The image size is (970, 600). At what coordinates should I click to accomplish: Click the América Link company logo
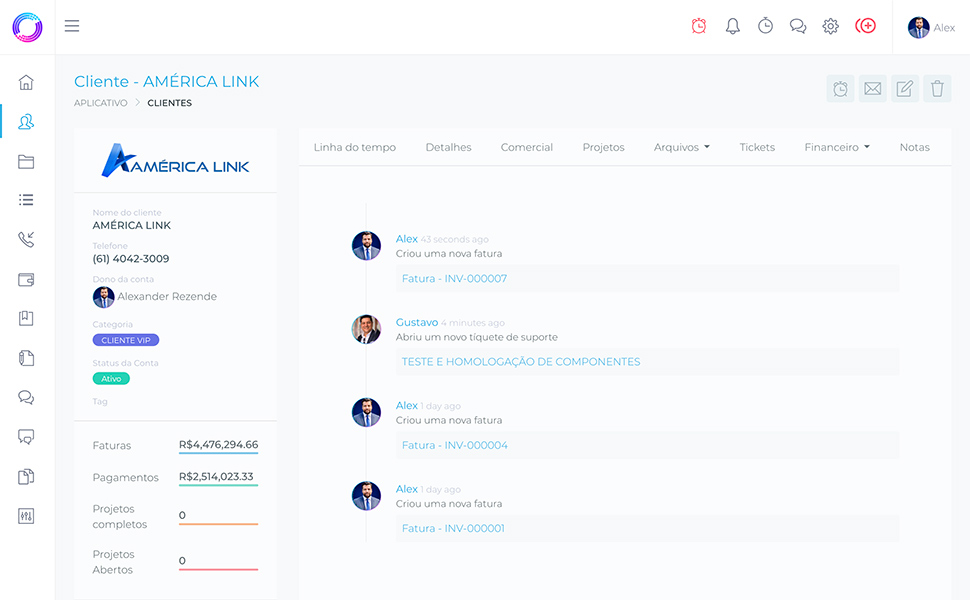(x=175, y=161)
